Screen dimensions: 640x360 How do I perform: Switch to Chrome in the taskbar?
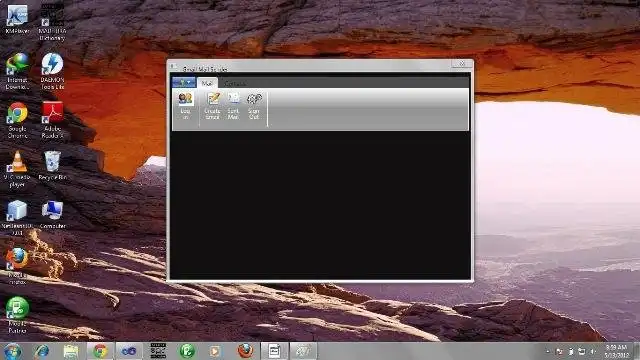click(100, 351)
